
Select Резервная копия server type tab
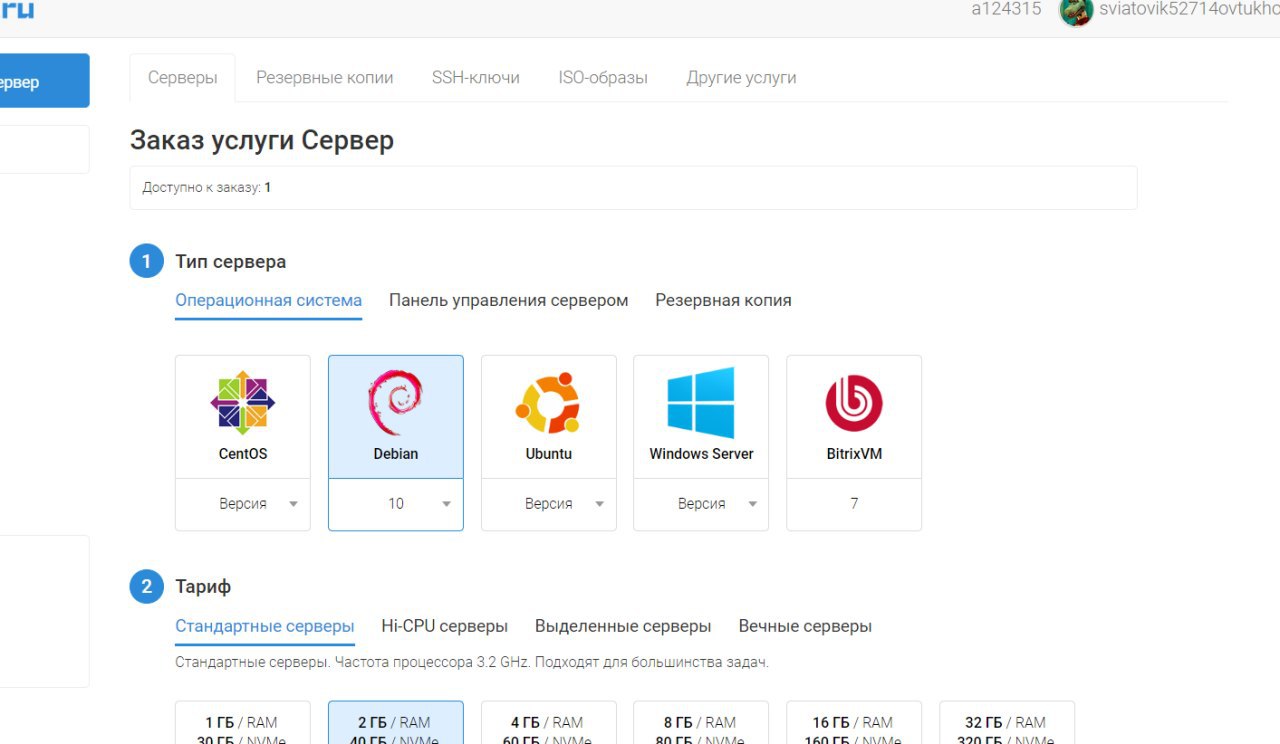click(723, 300)
